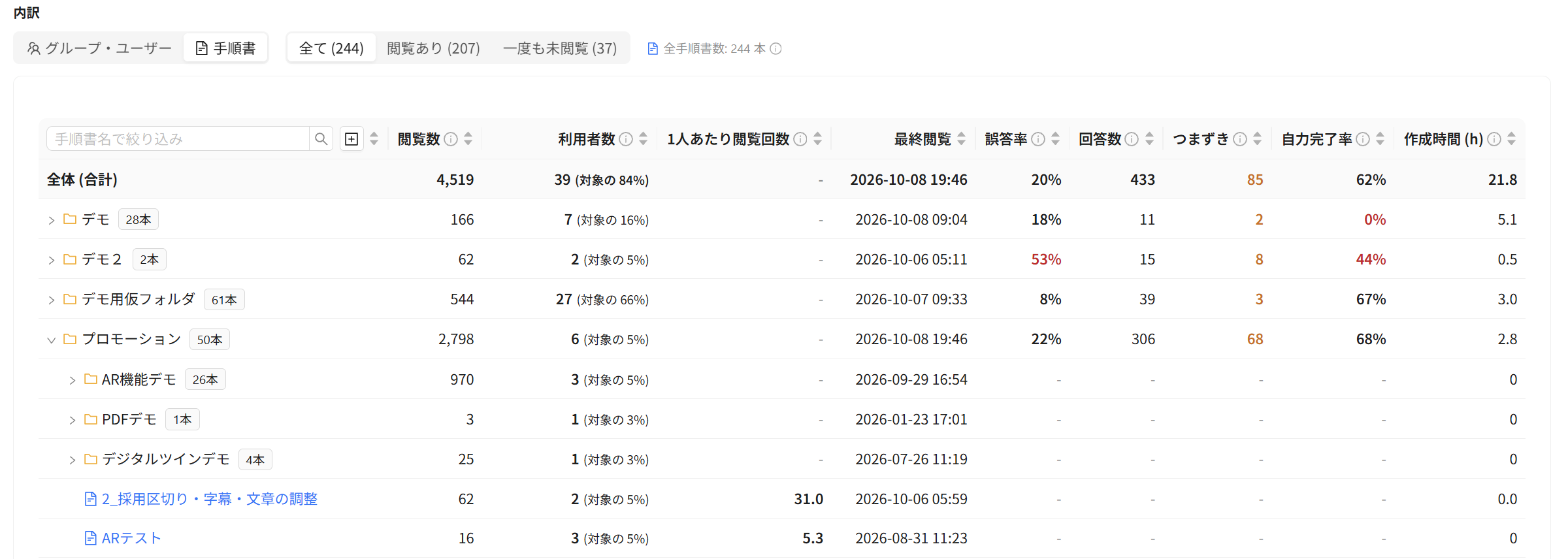Open 2_採用区切り・字幕・文章の調整 document link
The width and height of the screenshot is (1568, 559).
point(209,500)
